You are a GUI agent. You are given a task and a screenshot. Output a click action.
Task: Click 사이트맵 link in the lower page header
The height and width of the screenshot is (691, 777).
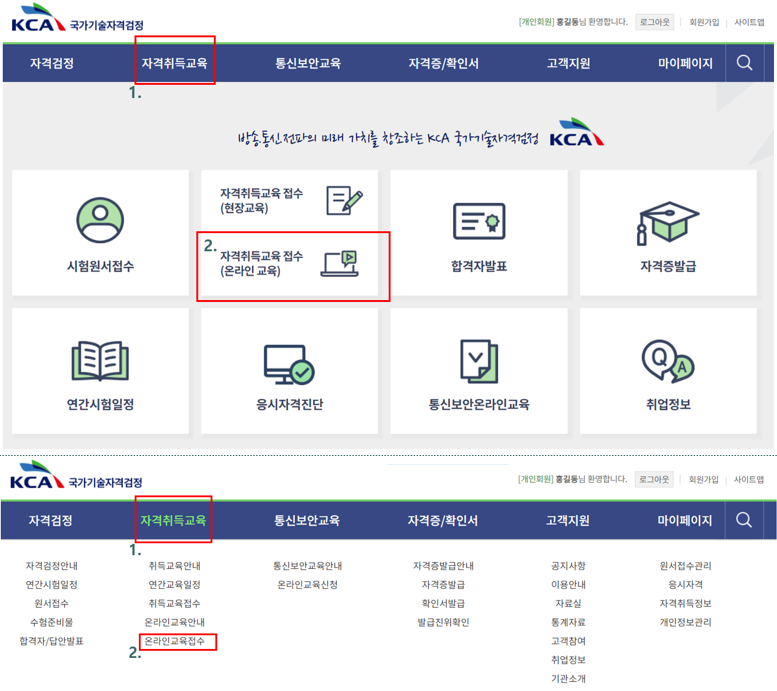point(749,479)
